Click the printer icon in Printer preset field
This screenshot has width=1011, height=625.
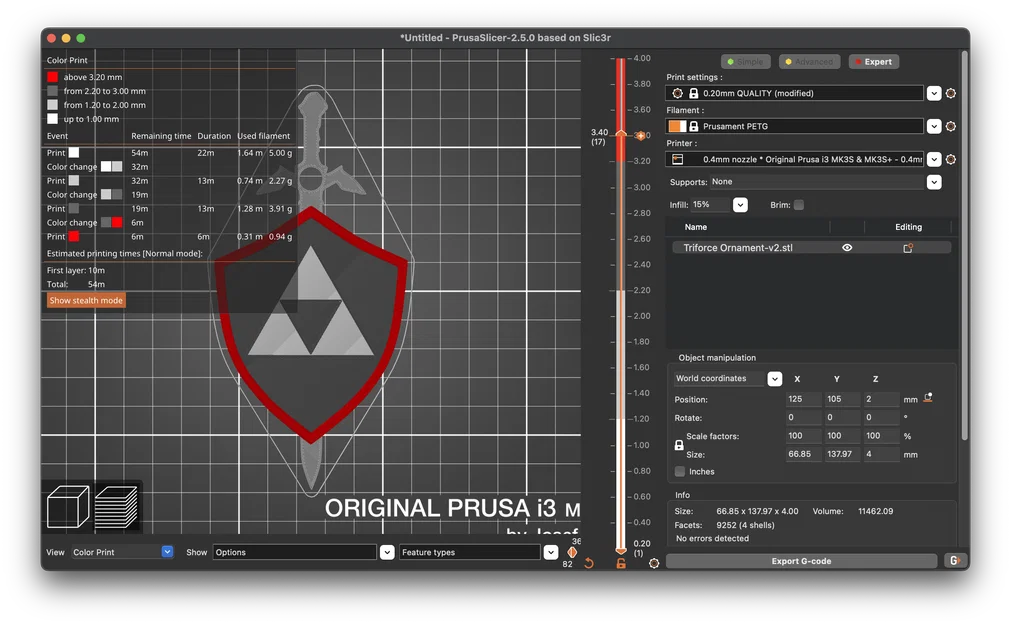pos(678,159)
